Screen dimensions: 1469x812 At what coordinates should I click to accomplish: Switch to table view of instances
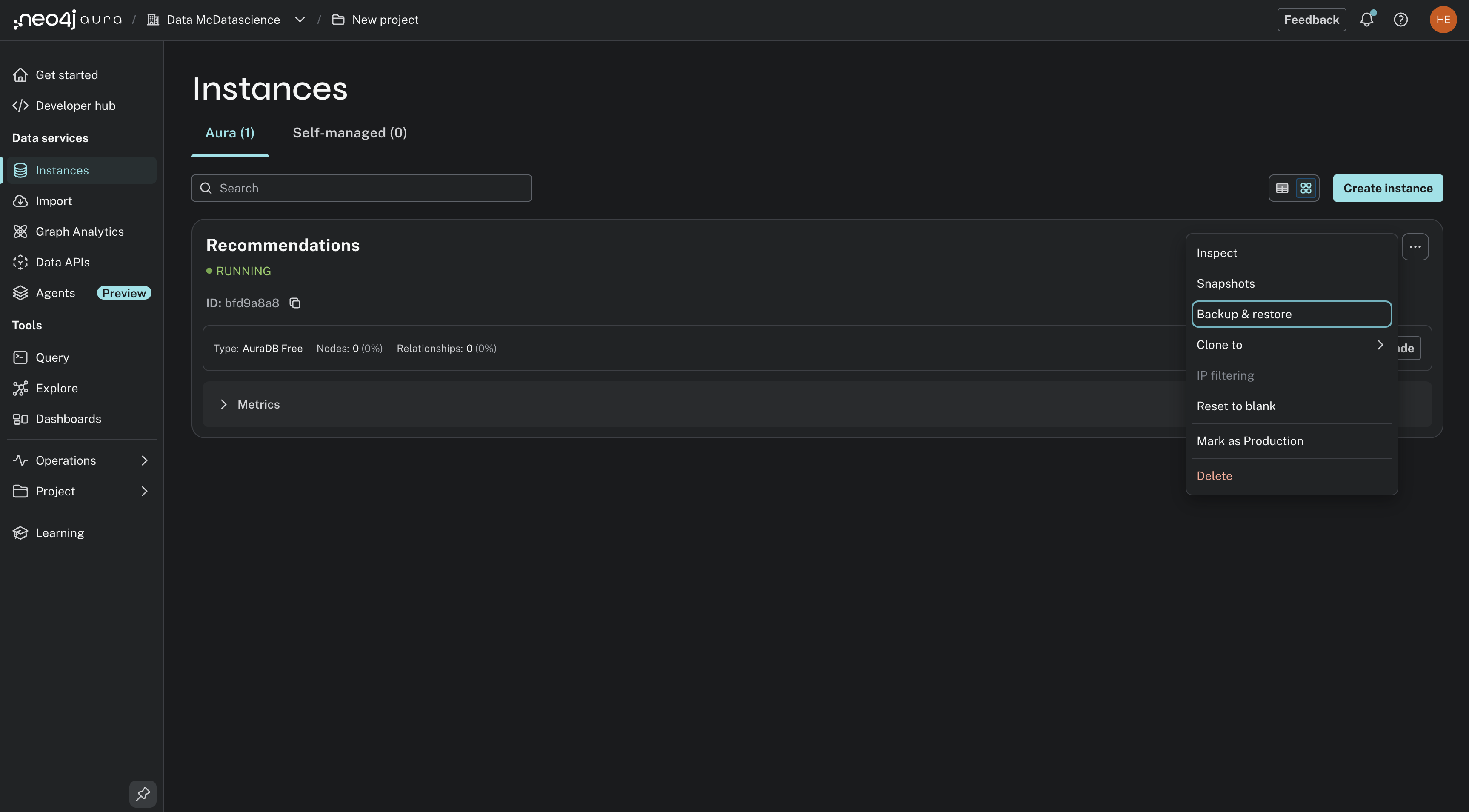coord(1281,188)
